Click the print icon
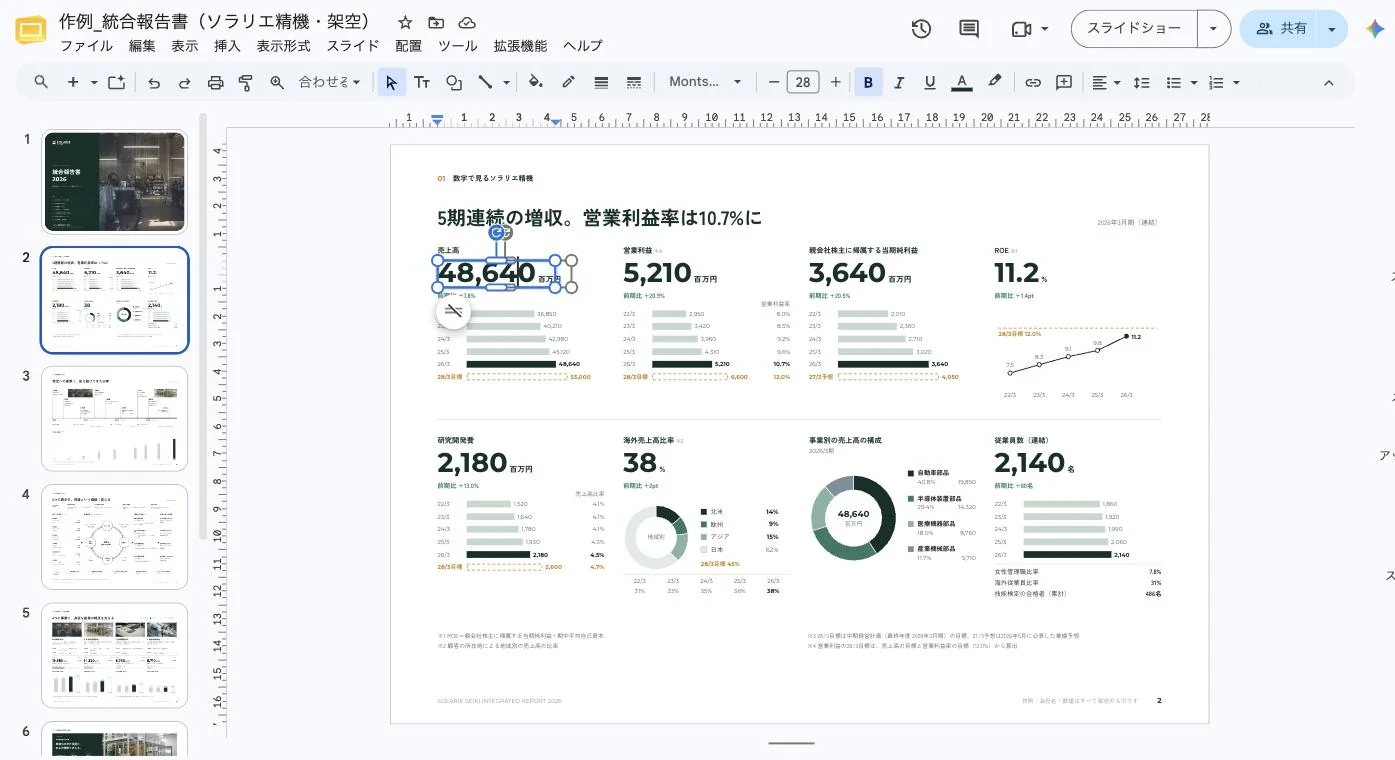Image resolution: width=1395 pixels, height=760 pixels. tap(215, 82)
